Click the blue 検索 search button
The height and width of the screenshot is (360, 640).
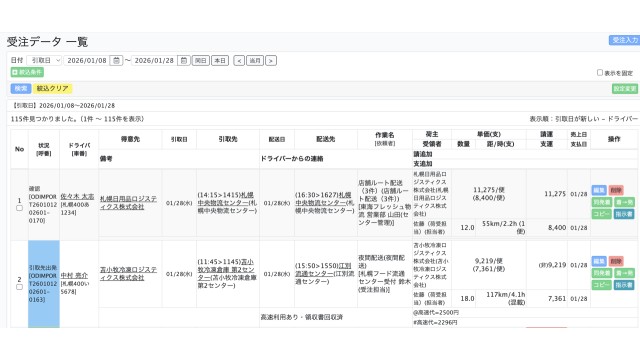pyautogui.click(x=21, y=89)
